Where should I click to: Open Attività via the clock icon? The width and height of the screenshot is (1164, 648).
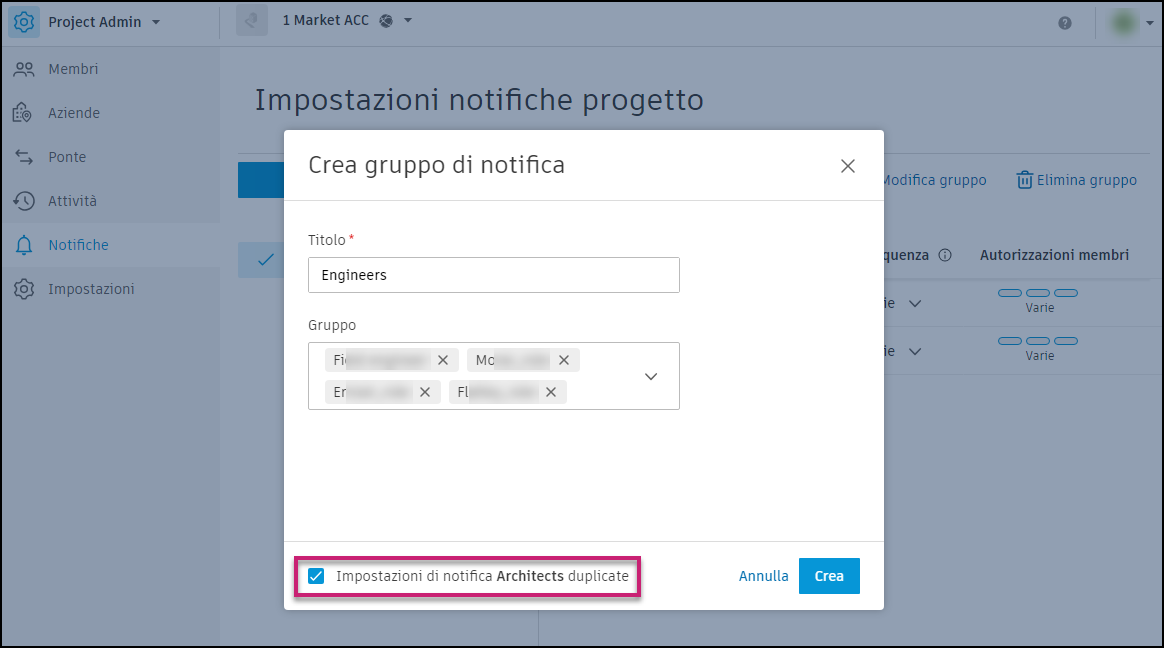[x=28, y=200]
